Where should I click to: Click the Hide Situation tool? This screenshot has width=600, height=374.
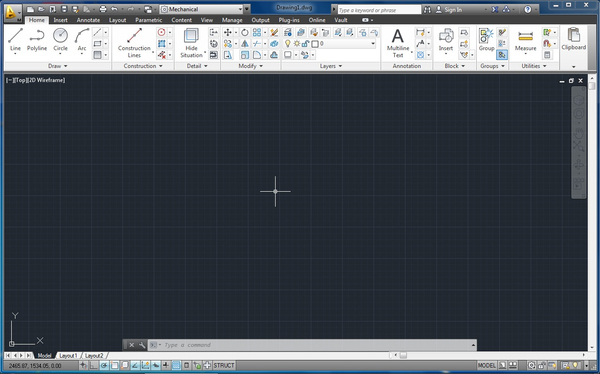point(191,42)
